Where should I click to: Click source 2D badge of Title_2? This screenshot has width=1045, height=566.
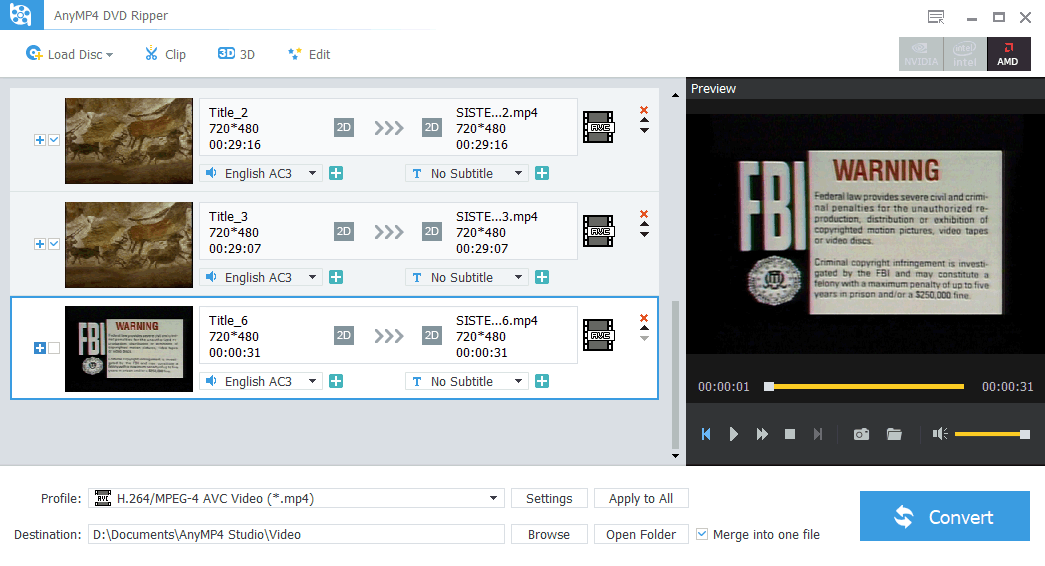[344, 127]
